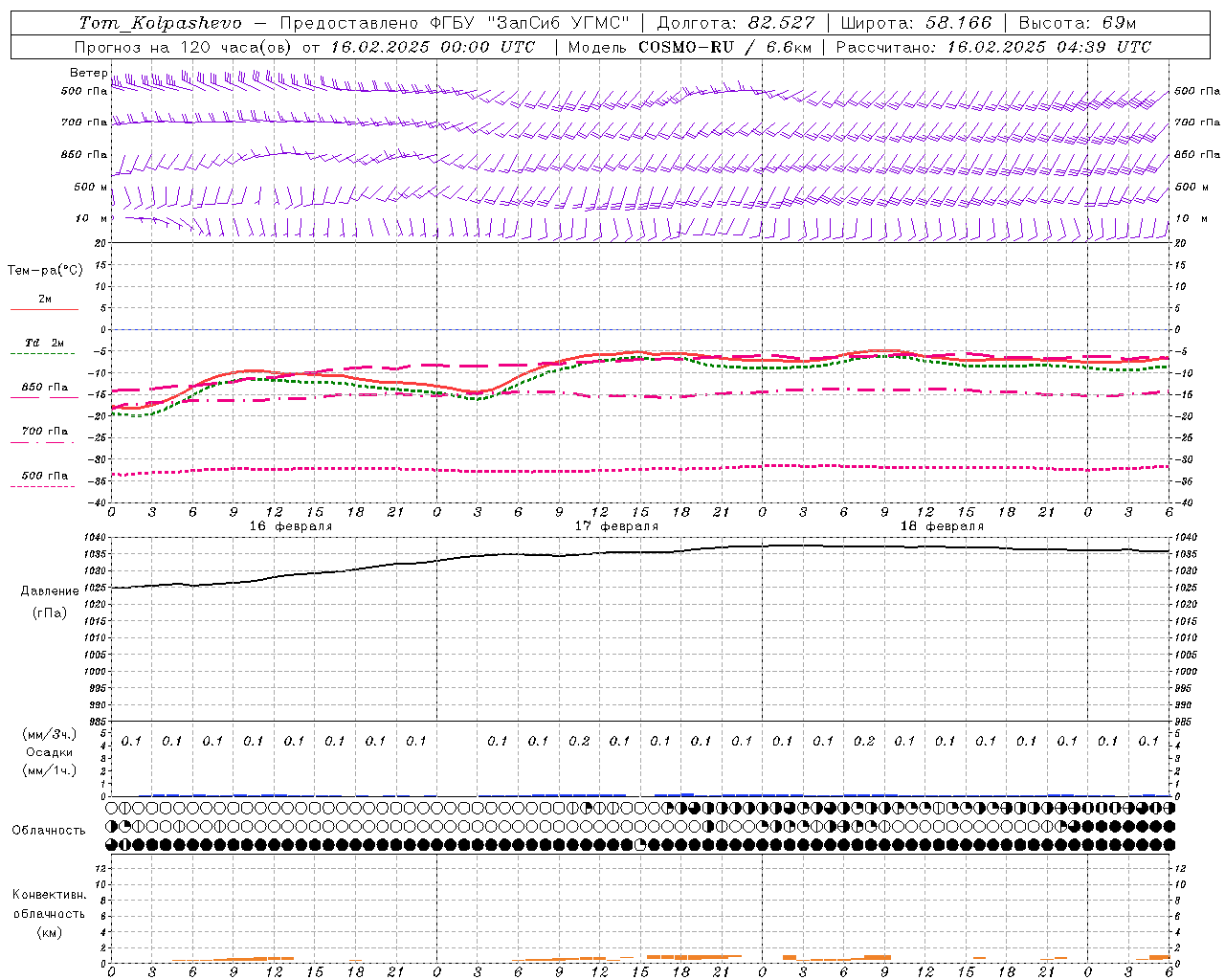Click the date label "18 февраля"

(x=942, y=526)
